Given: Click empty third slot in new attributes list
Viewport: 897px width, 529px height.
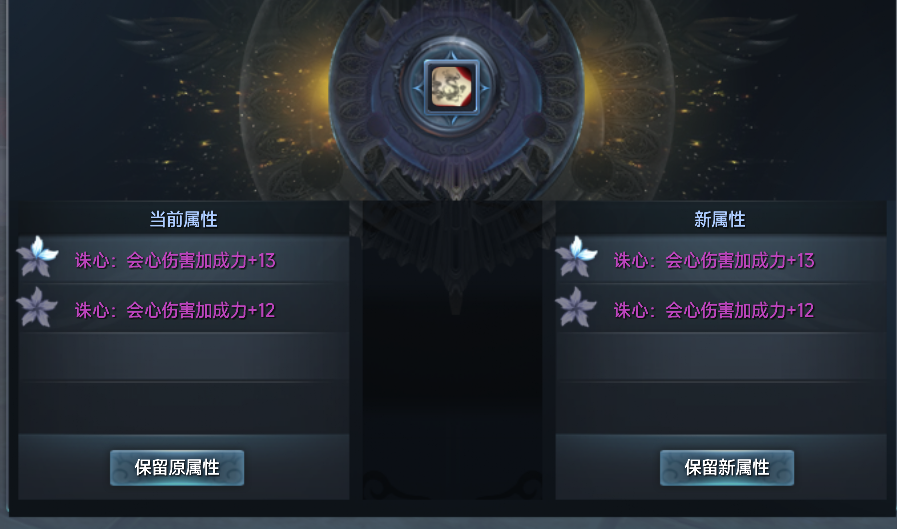Looking at the screenshot, I should (721, 357).
